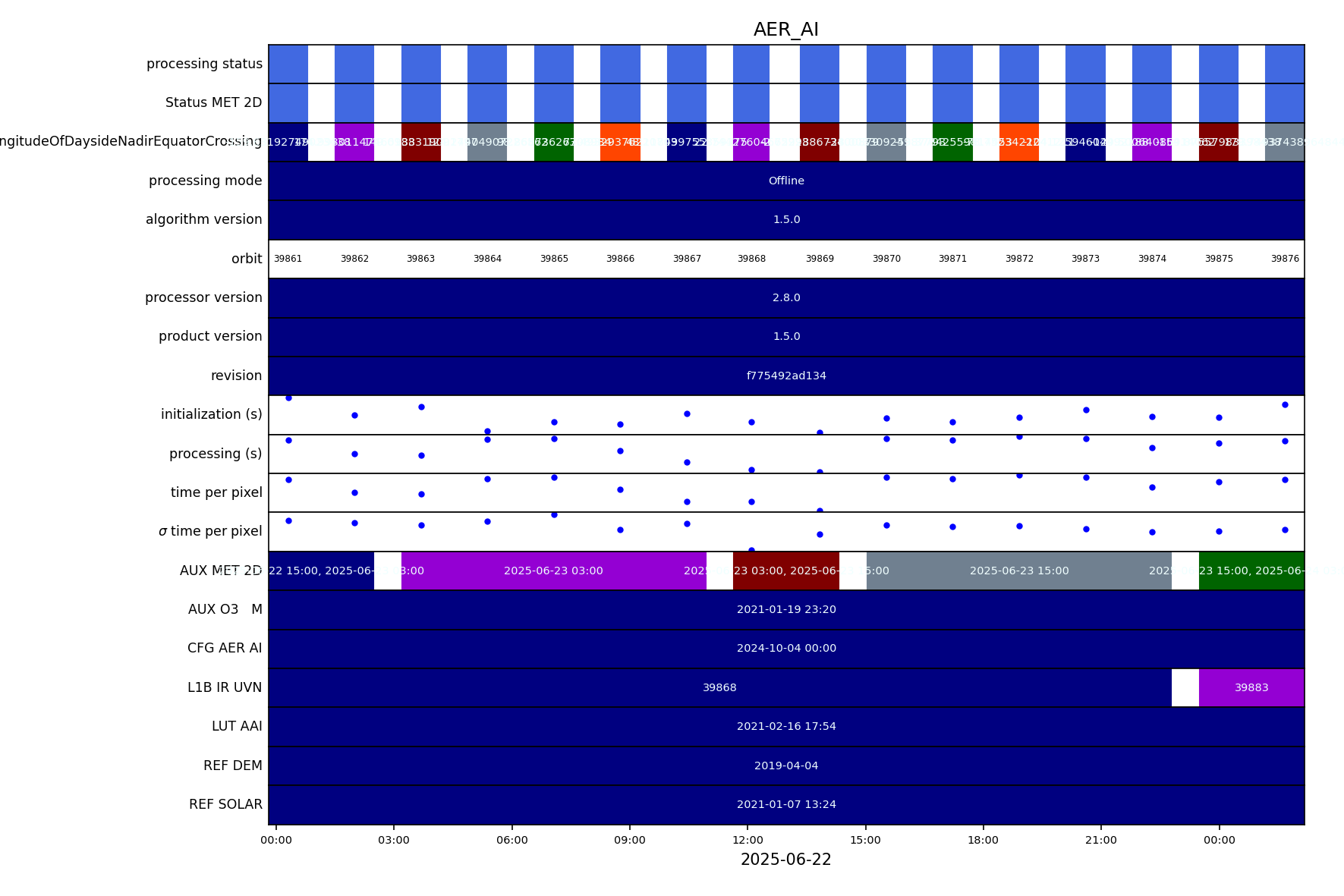The image size is (1344, 896).
Task: Click 39868 in the L1B IR UVN row
Action: [719, 687]
